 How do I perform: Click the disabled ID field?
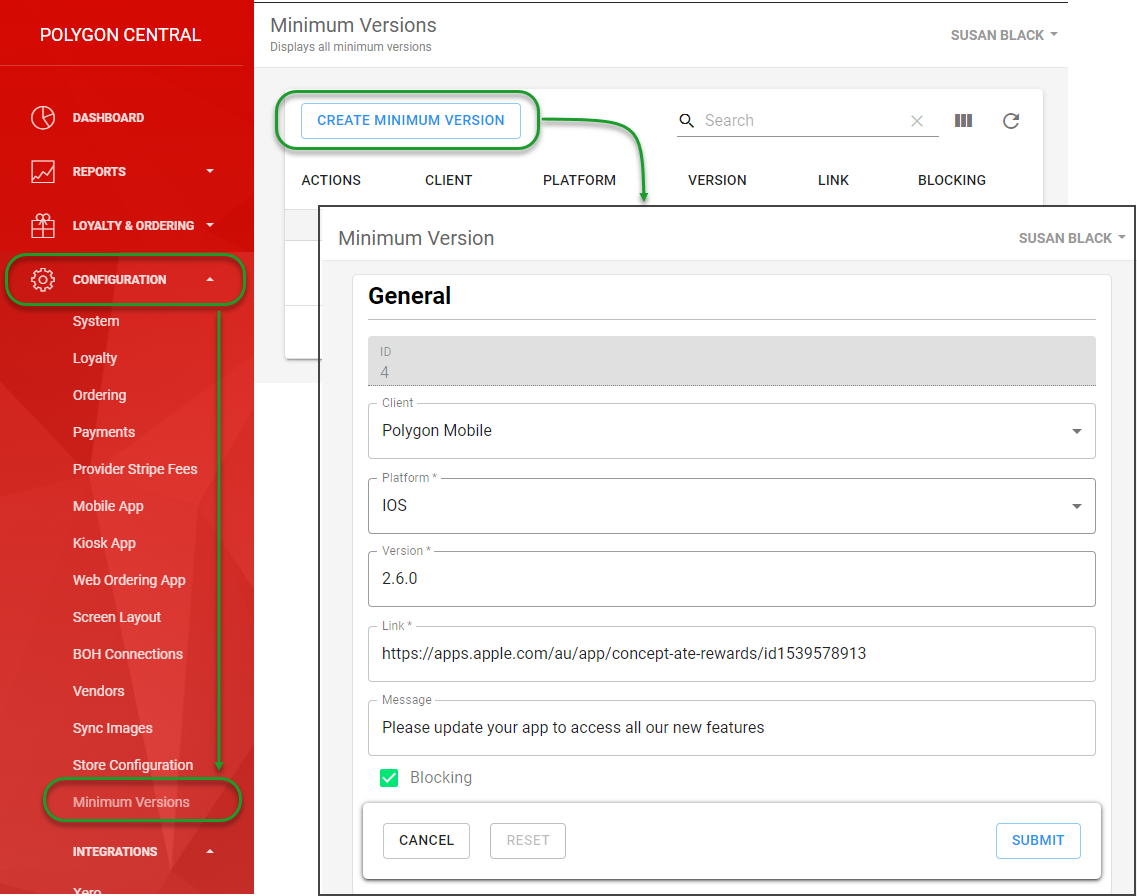click(x=732, y=361)
